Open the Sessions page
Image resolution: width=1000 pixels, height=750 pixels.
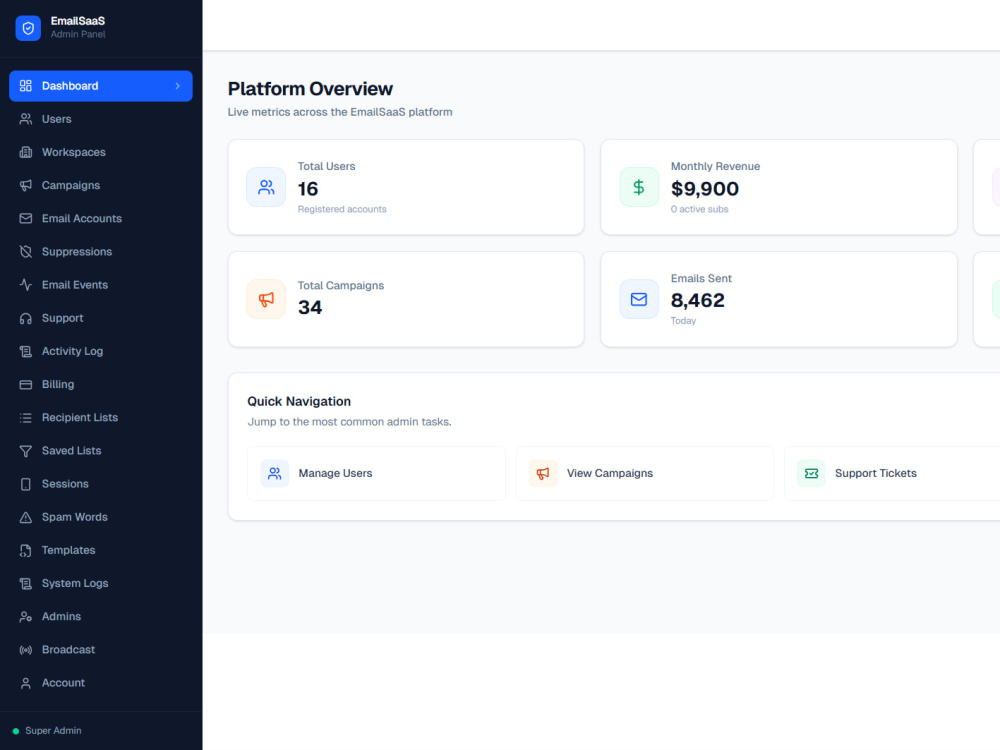coord(101,483)
